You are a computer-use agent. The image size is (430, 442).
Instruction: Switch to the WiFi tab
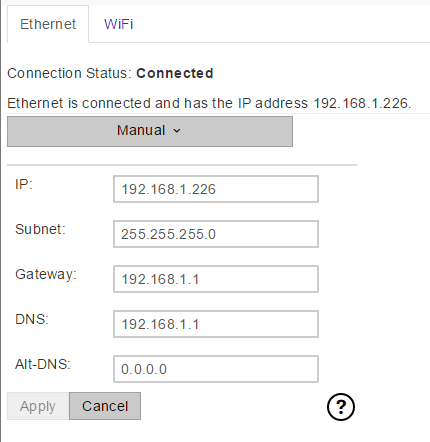(118, 24)
